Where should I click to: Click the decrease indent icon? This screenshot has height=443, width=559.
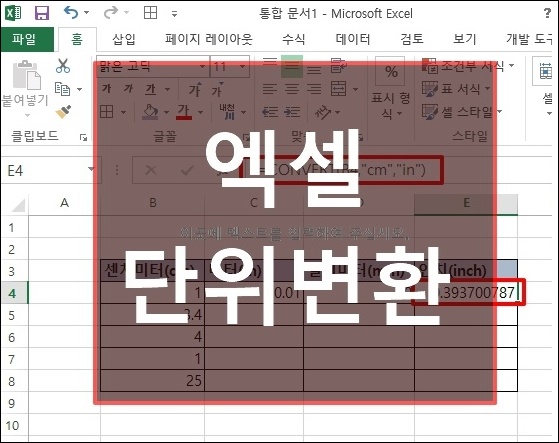(270, 112)
